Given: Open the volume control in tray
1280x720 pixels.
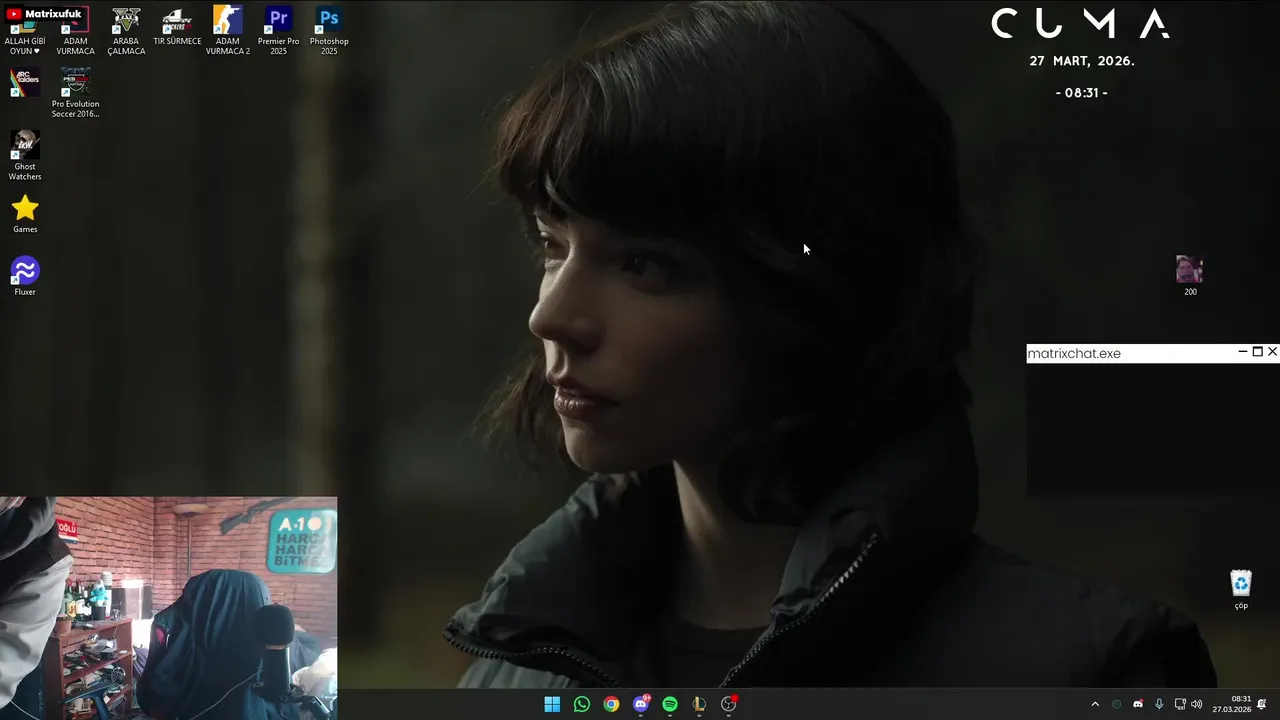Looking at the screenshot, I should pyautogui.click(x=1197, y=704).
